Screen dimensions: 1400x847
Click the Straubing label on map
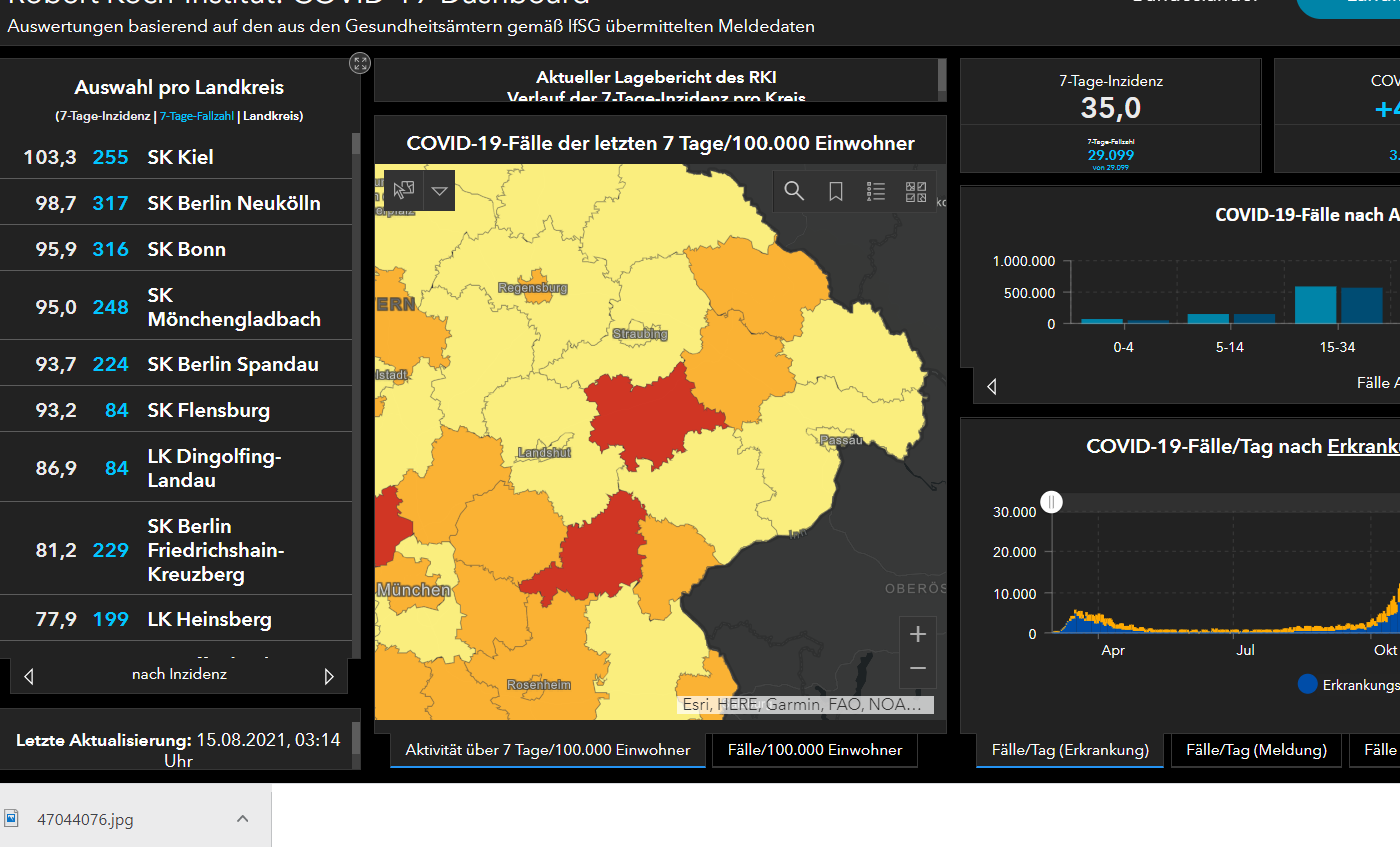640,334
